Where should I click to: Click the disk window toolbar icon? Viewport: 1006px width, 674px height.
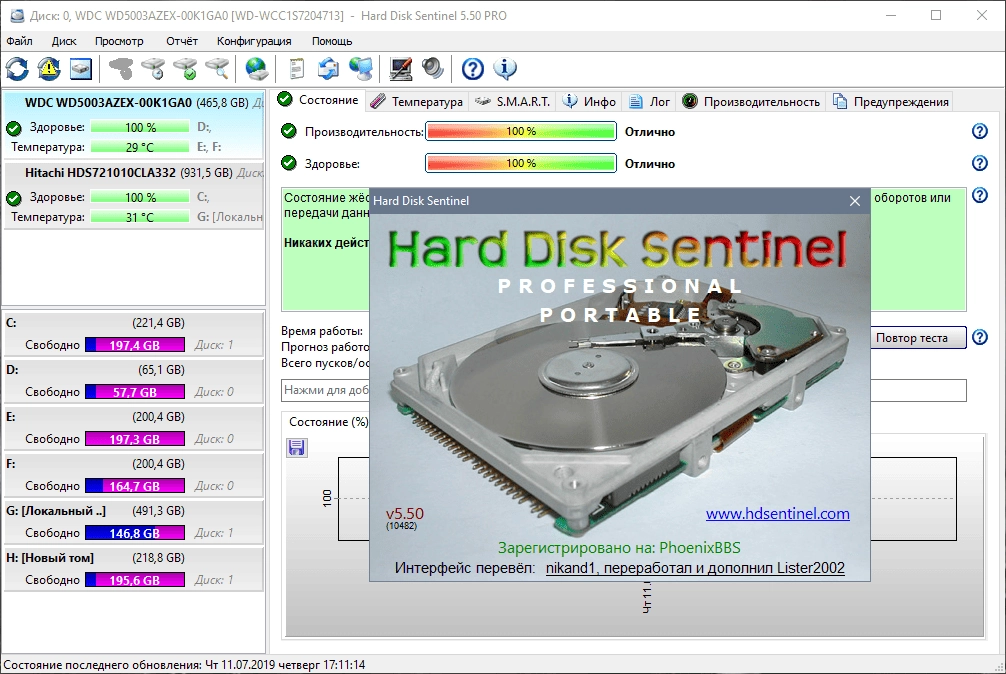click(81, 69)
